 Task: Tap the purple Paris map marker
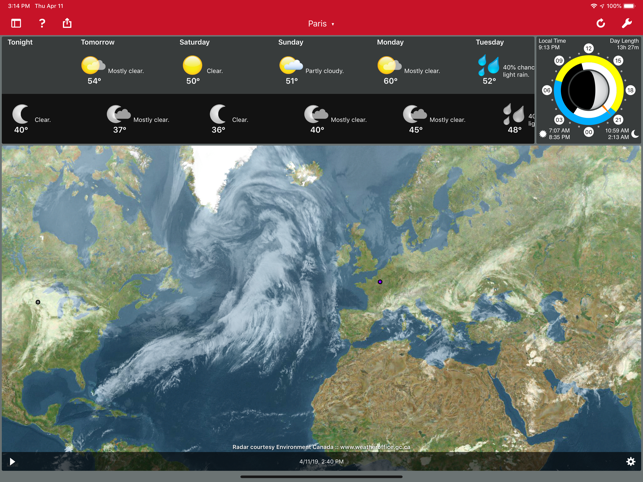(x=380, y=282)
